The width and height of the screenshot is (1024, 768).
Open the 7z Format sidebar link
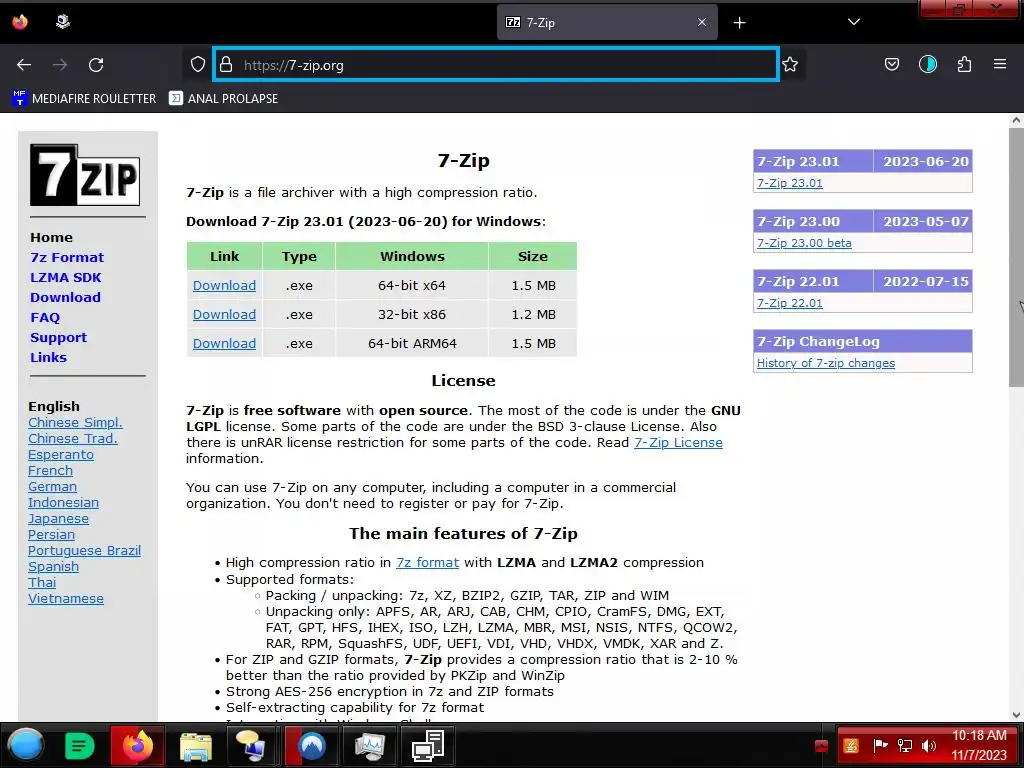(x=67, y=257)
